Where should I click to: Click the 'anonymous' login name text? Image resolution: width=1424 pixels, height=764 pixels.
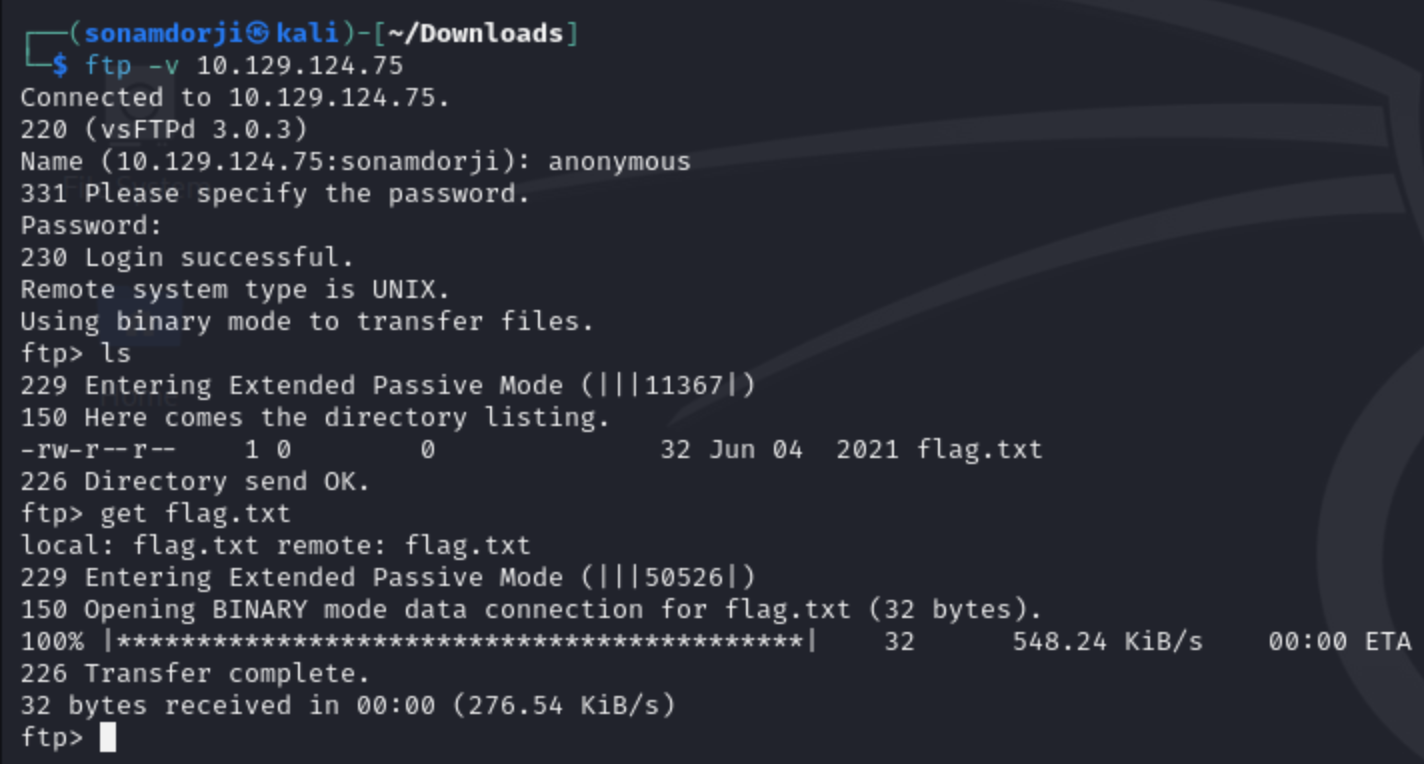(619, 162)
